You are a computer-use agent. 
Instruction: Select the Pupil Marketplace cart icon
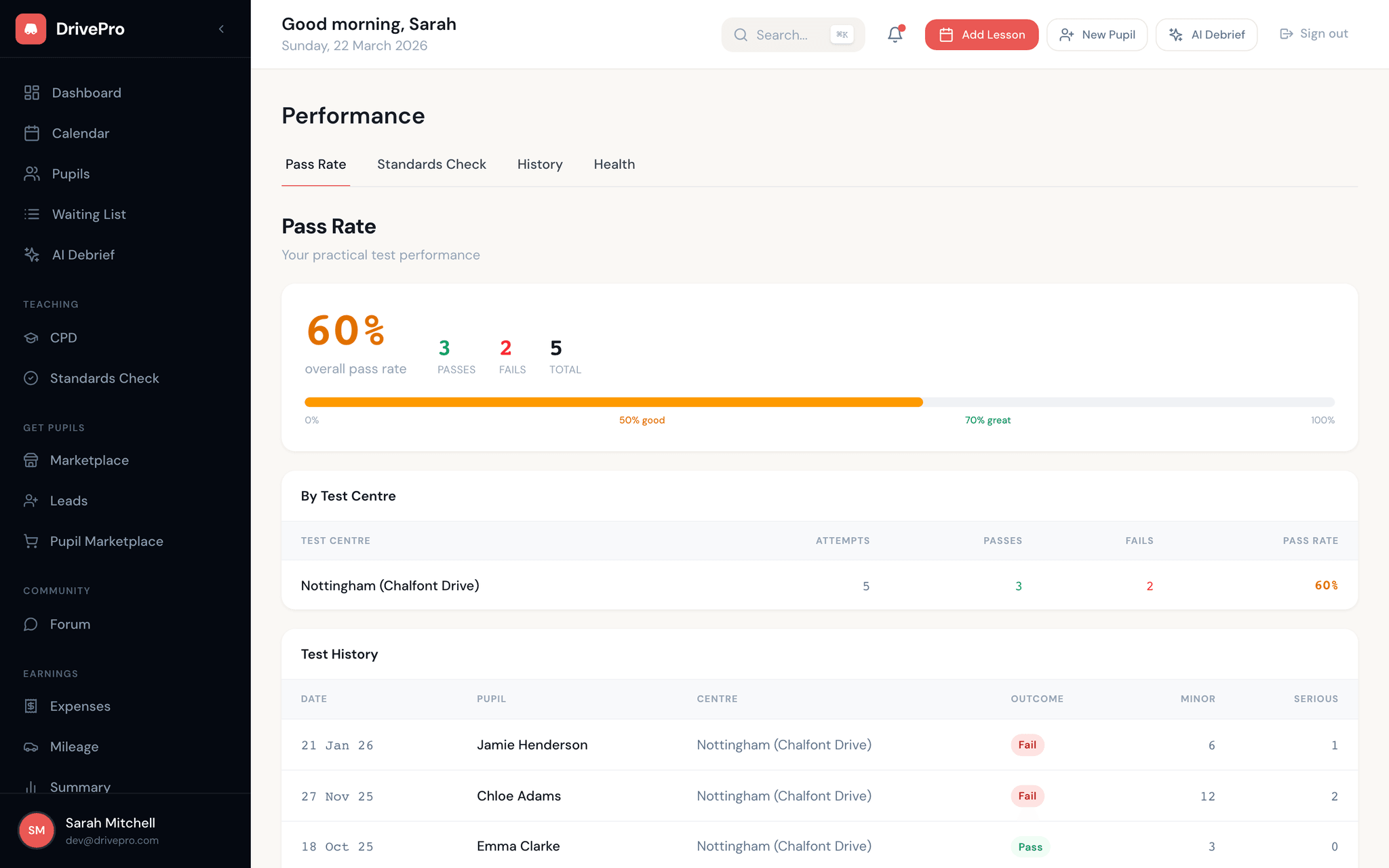point(31,541)
